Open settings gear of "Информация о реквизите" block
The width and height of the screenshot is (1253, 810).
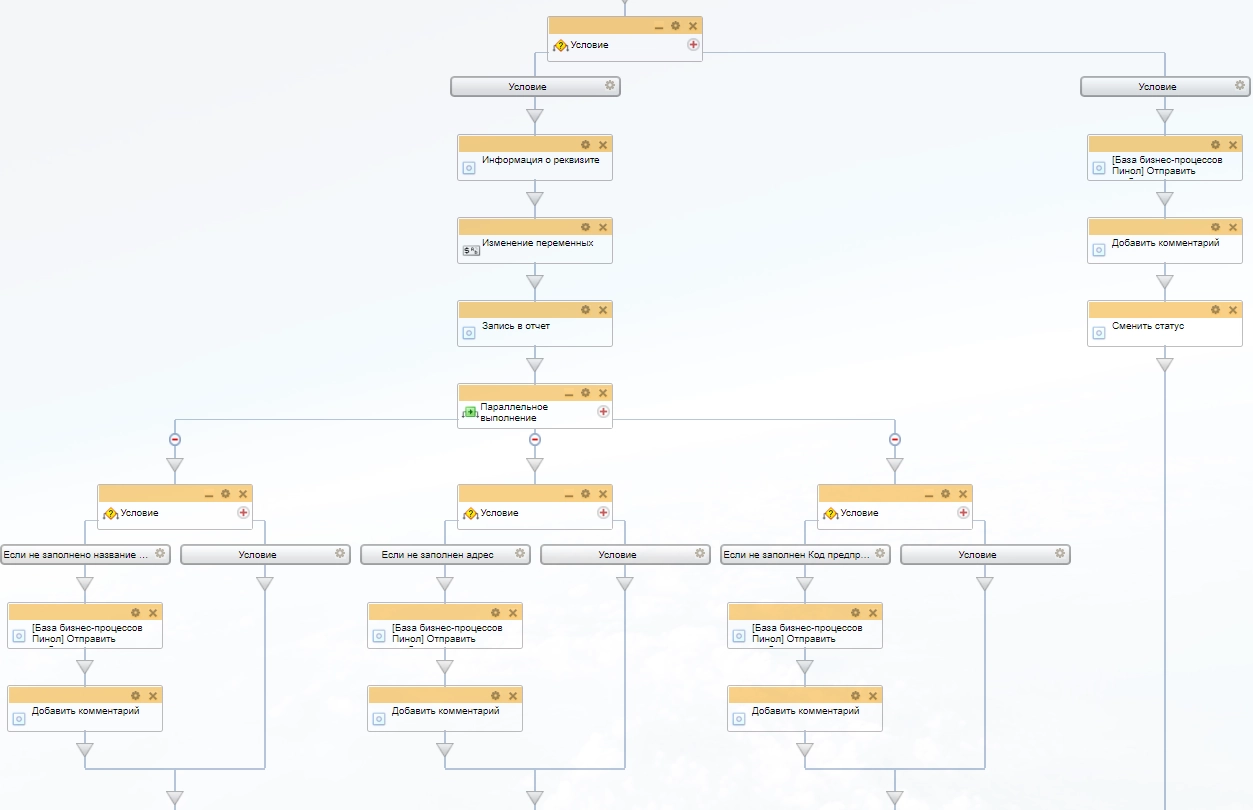click(586, 144)
